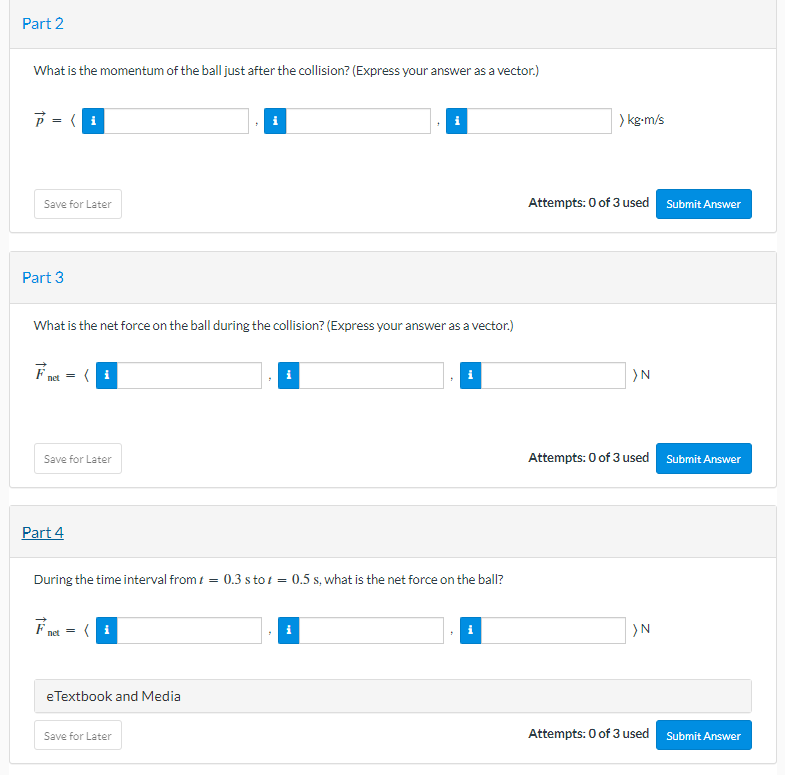Save Part 3 for later
The height and width of the screenshot is (775, 785).
point(78,459)
